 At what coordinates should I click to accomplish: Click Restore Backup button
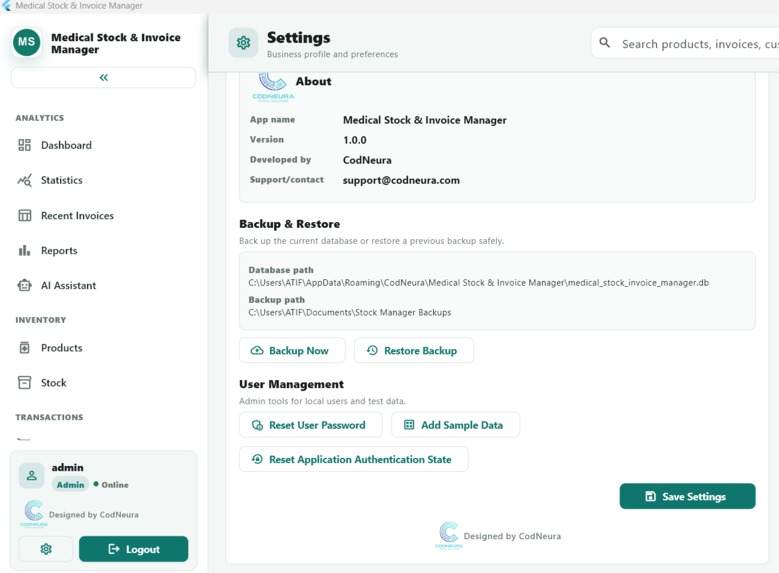(414, 350)
